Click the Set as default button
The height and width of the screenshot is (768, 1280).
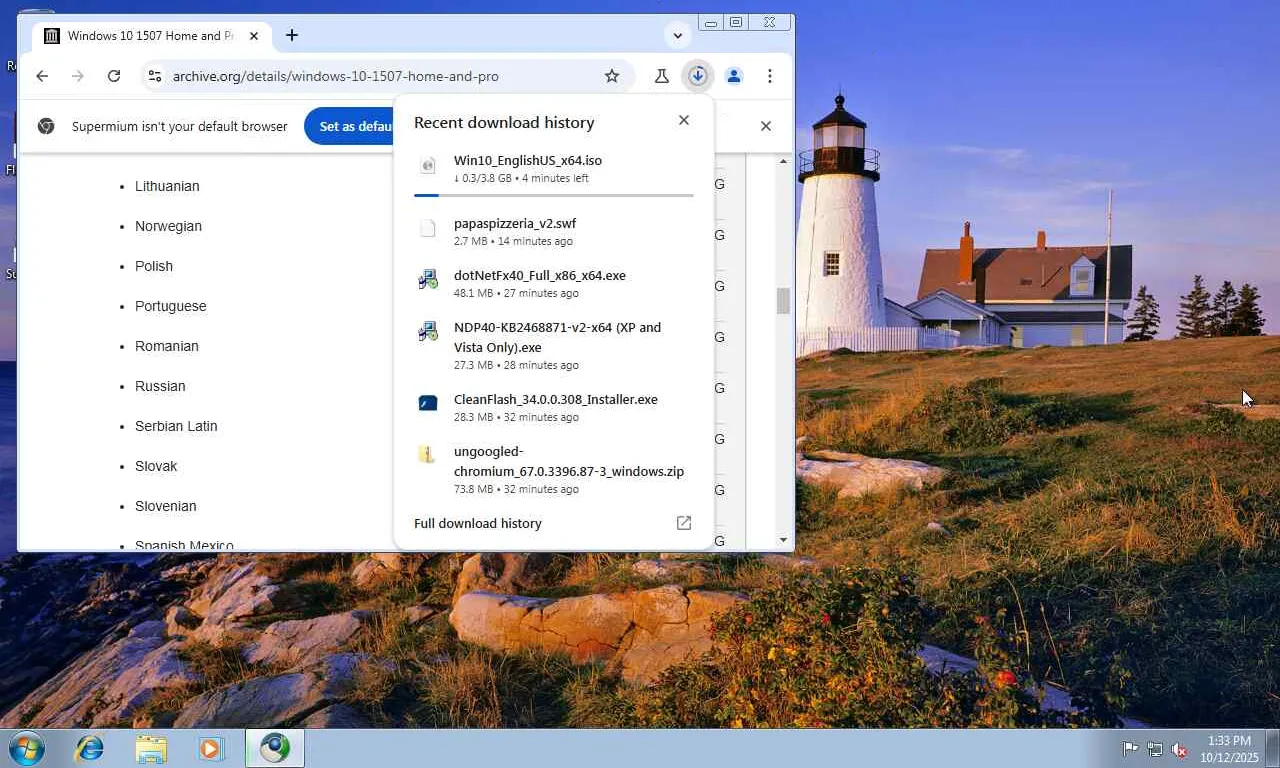coord(350,126)
